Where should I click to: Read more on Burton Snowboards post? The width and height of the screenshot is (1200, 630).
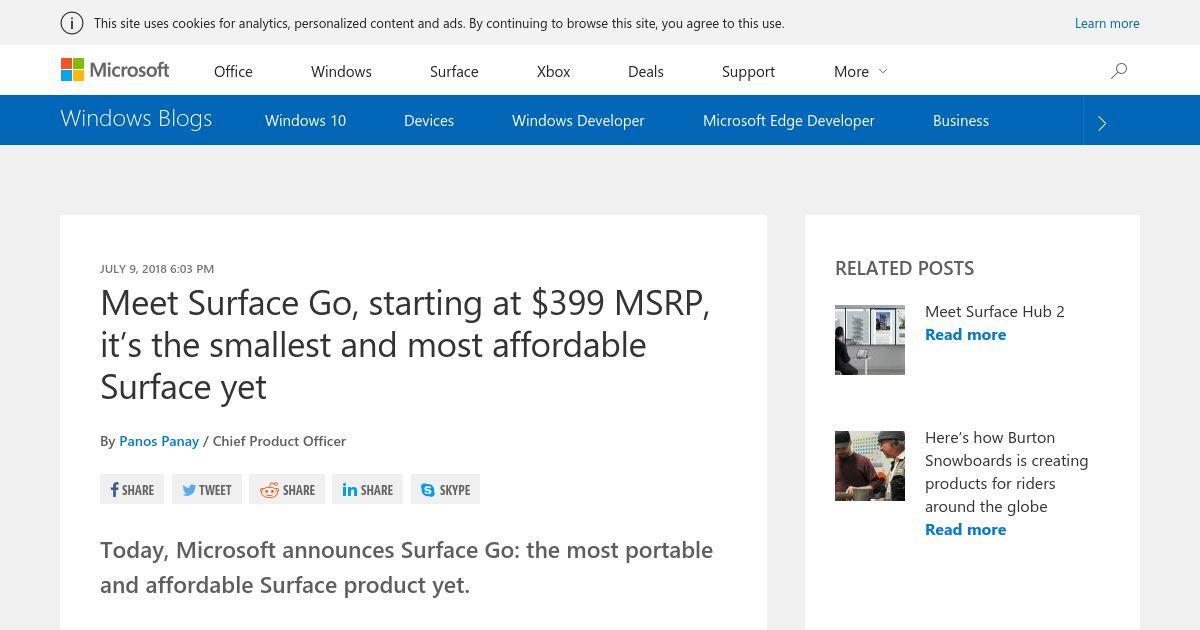point(965,529)
